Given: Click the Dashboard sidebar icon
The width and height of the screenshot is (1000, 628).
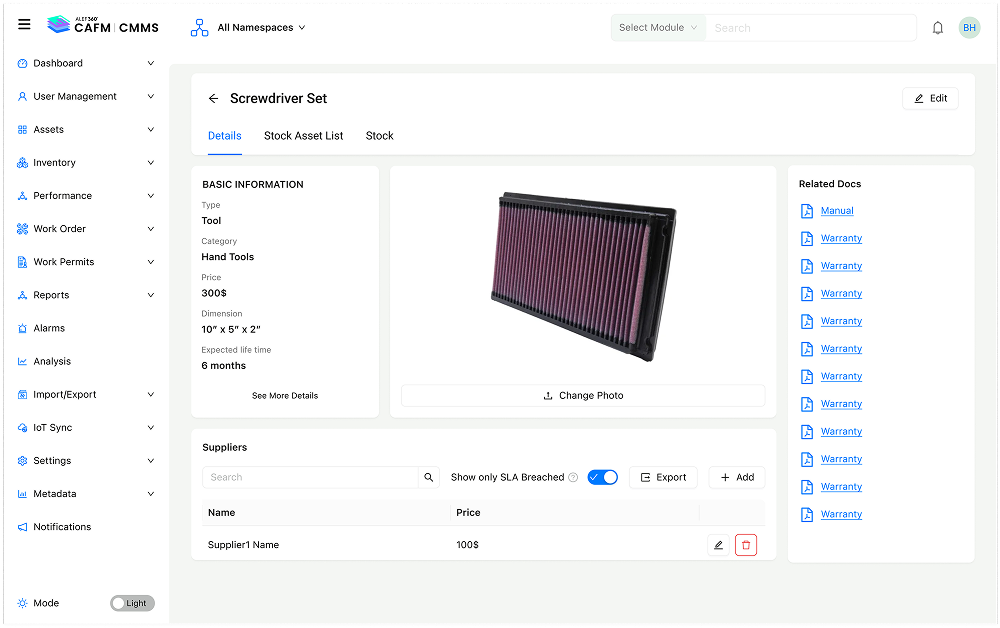Looking at the screenshot, I should 22,63.
